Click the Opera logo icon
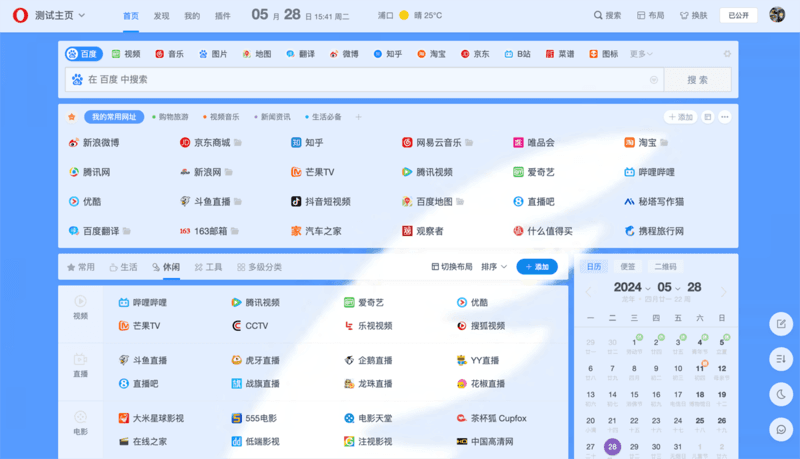Image resolution: width=800 pixels, height=459 pixels. coord(20,15)
